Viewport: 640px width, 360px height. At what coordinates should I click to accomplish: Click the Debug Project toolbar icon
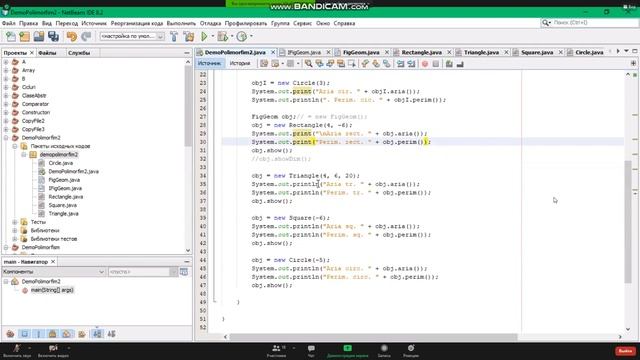[222, 37]
